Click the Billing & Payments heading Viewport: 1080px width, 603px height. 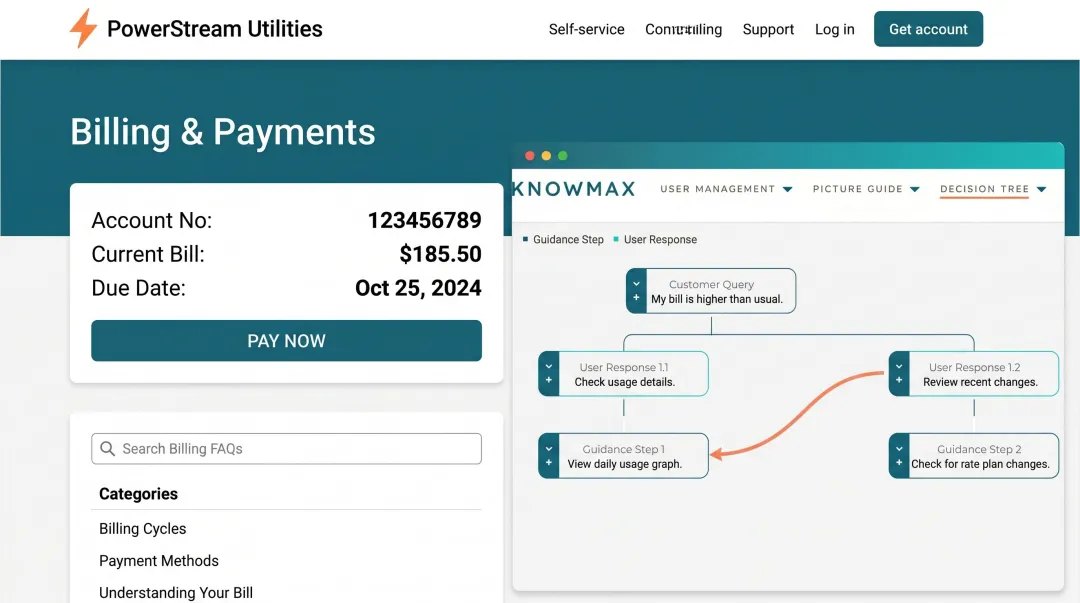pyautogui.click(x=222, y=132)
